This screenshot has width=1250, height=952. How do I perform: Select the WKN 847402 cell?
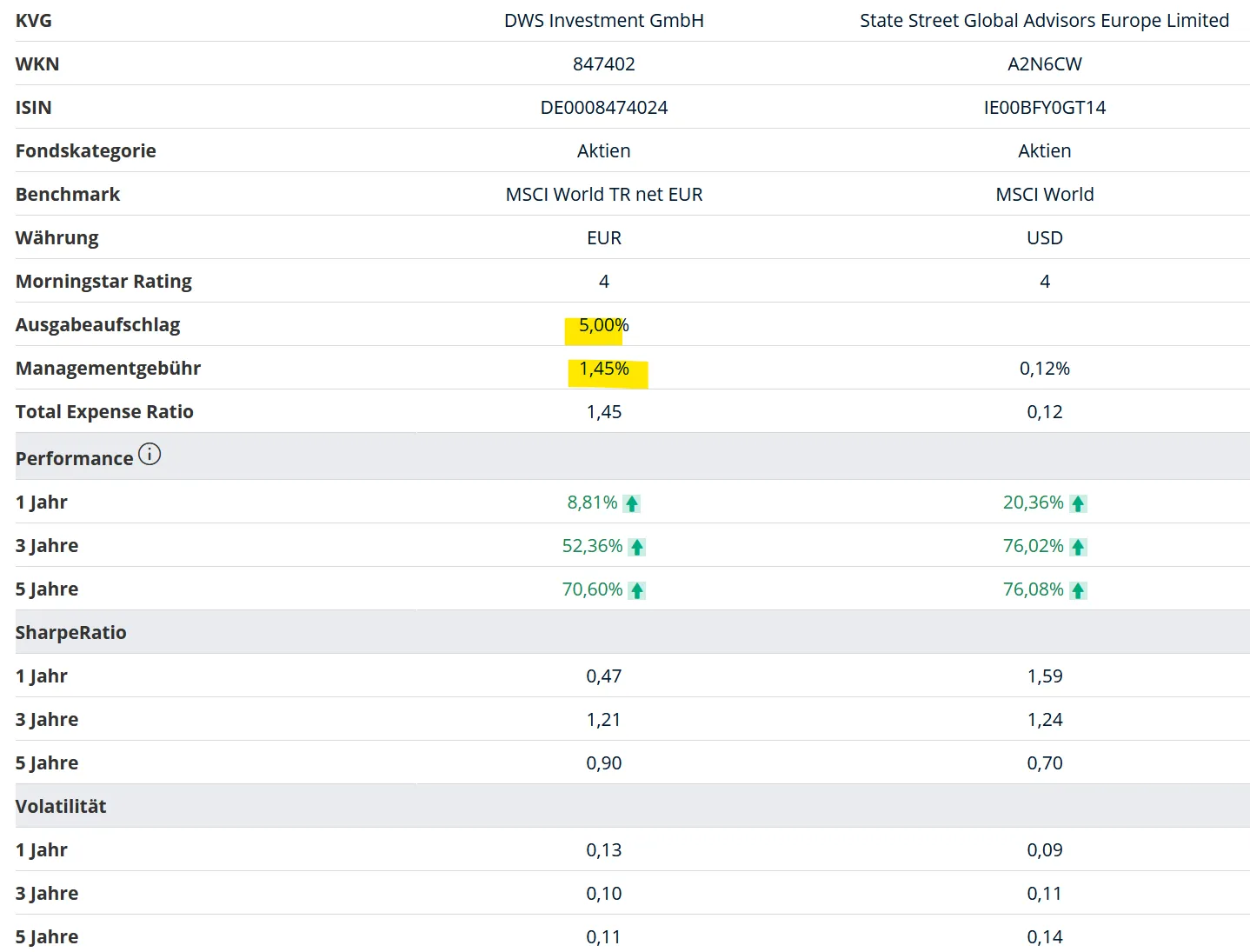[x=603, y=64]
